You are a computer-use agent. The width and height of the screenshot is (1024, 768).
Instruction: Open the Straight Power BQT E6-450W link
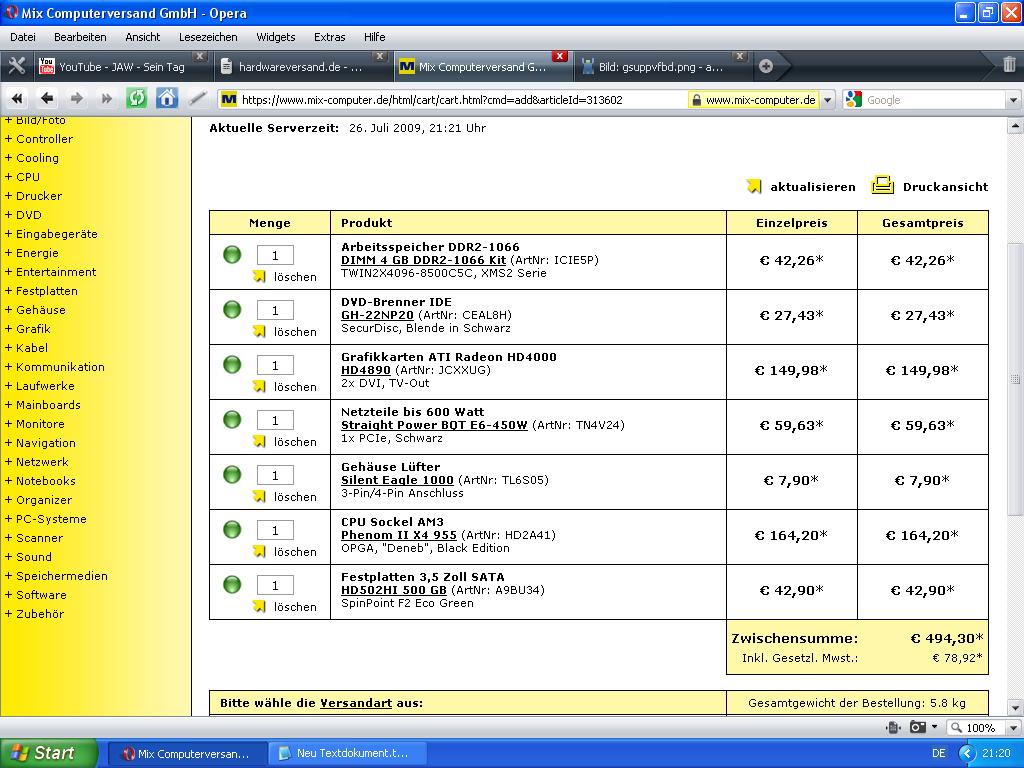434,425
